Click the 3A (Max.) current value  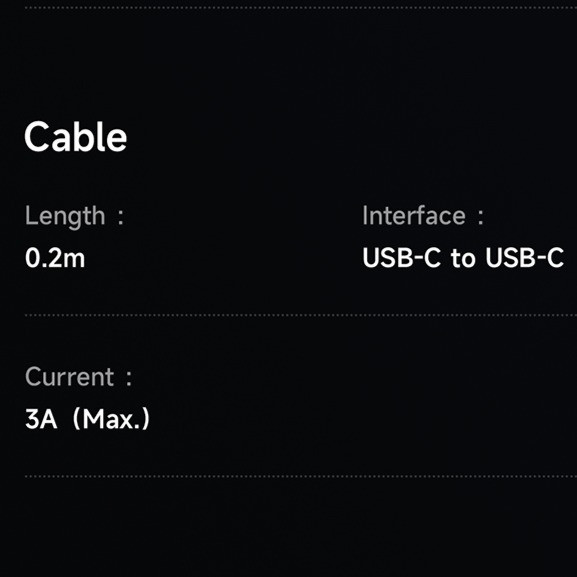pos(87,419)
